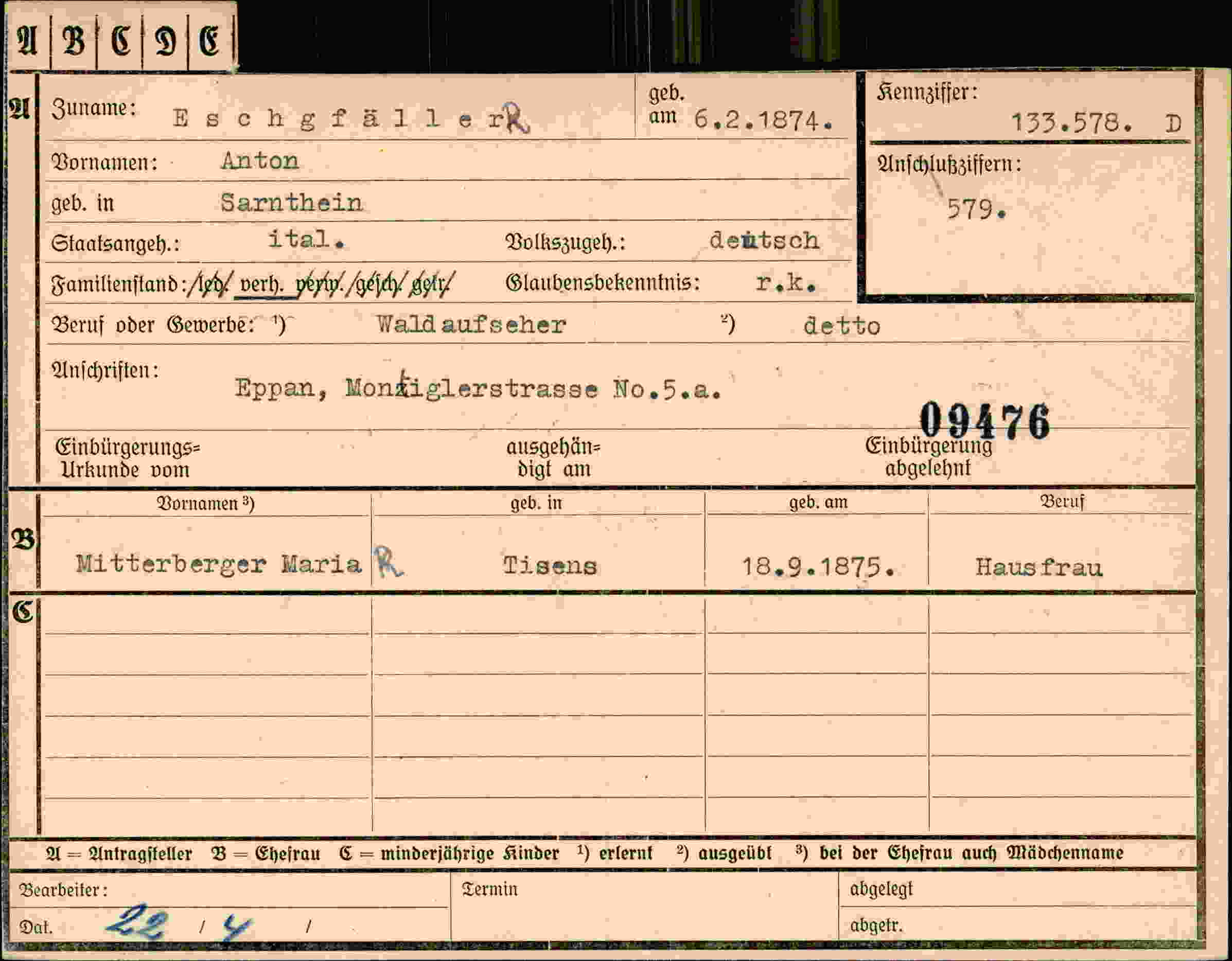1232x961 pixels.
Task: Click the 'Vornamen:' label in section A
Action: tap(104, 163)
